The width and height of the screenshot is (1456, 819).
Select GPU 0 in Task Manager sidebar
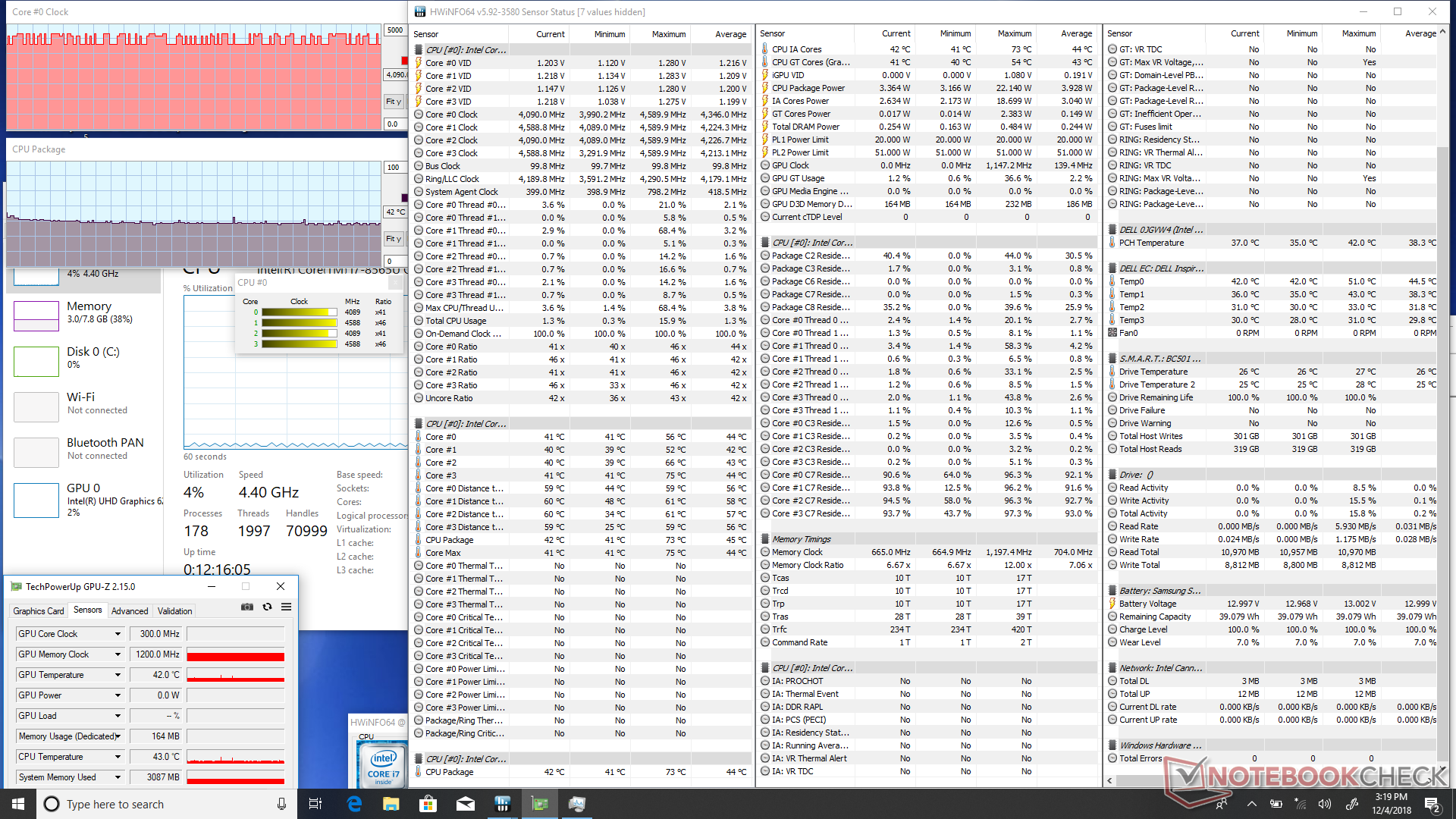click(x=84, y=499)
